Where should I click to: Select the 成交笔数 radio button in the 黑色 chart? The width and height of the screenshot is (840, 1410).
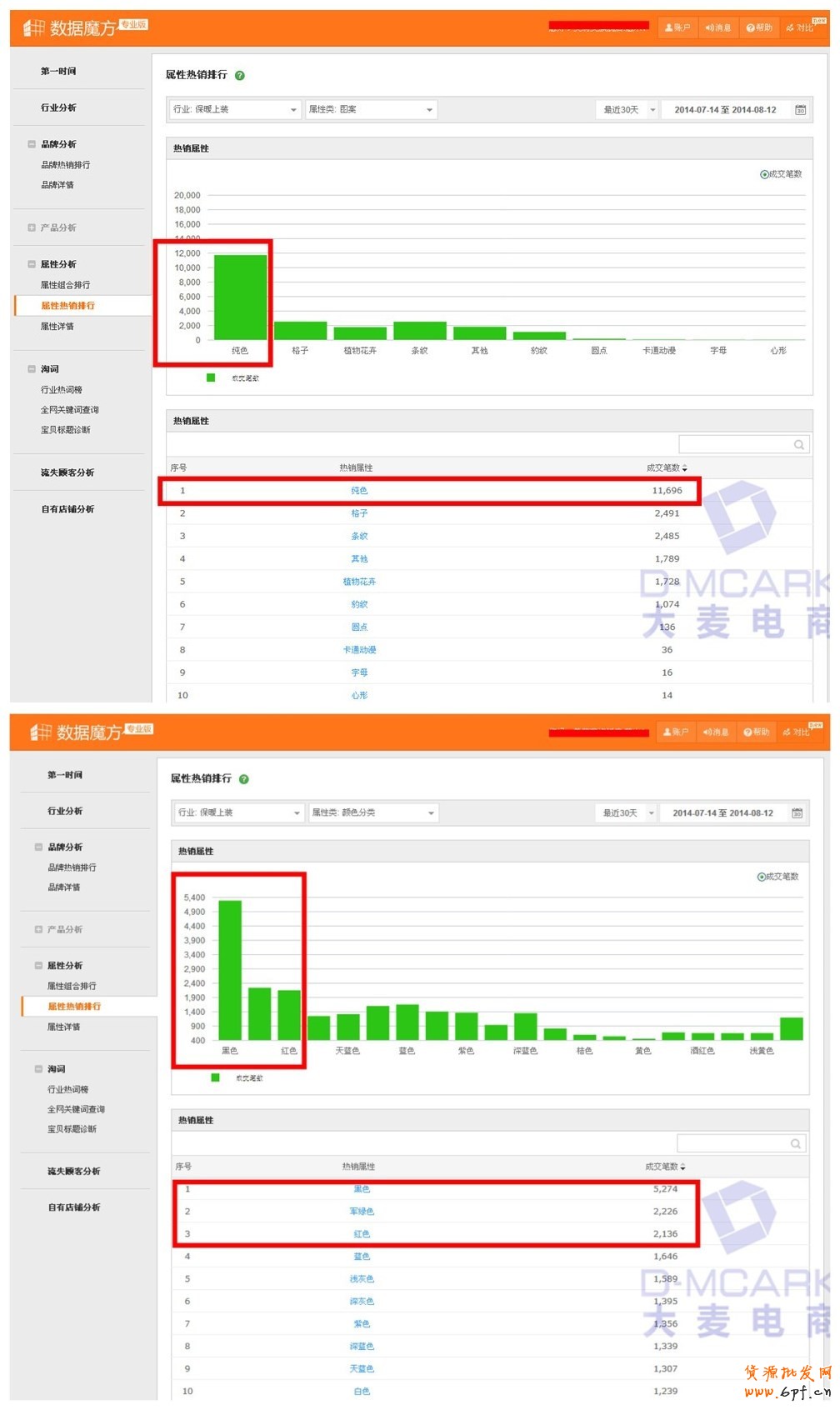761,877
